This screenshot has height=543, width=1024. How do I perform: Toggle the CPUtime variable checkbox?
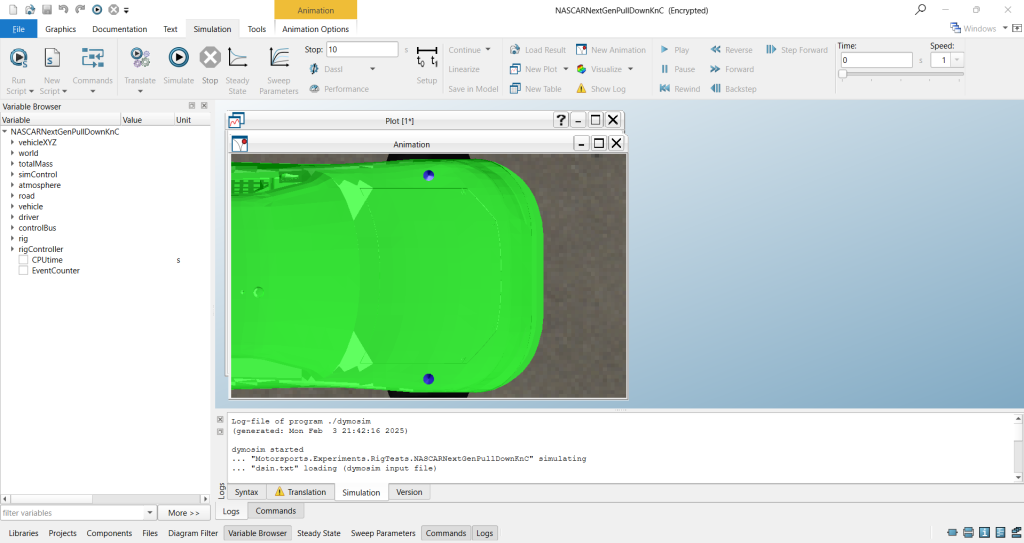click(x=24, y=260)
